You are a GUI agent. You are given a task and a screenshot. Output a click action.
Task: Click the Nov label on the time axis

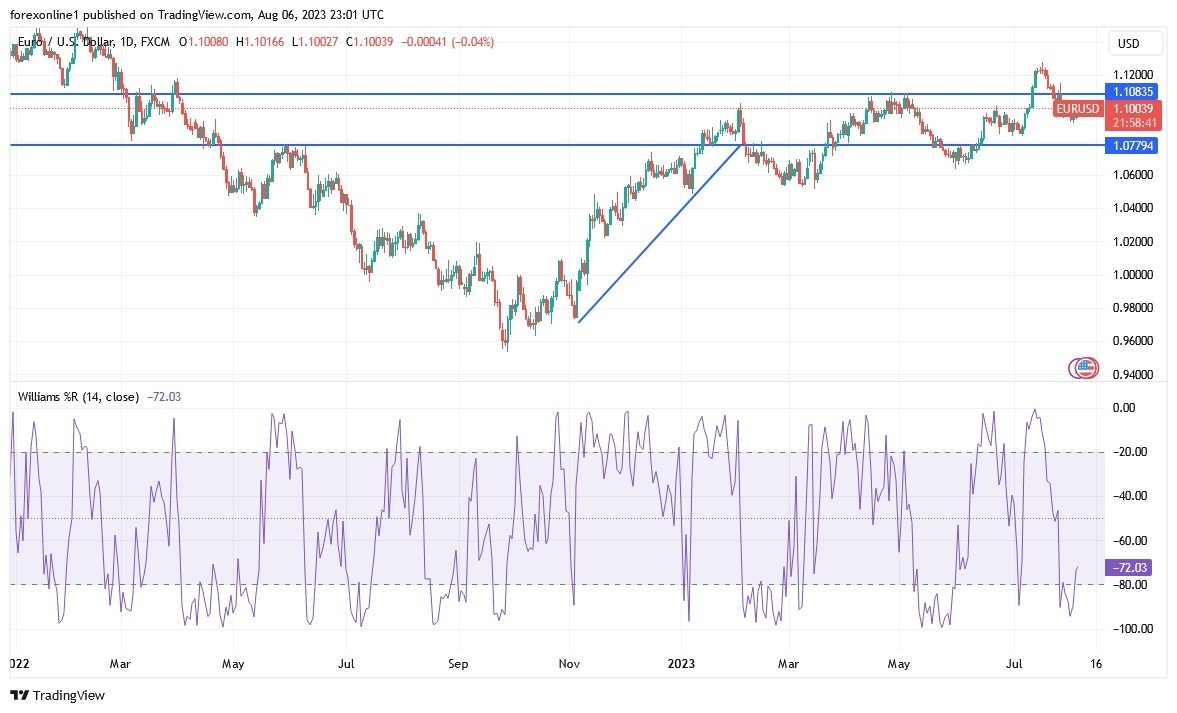[569, 663]
